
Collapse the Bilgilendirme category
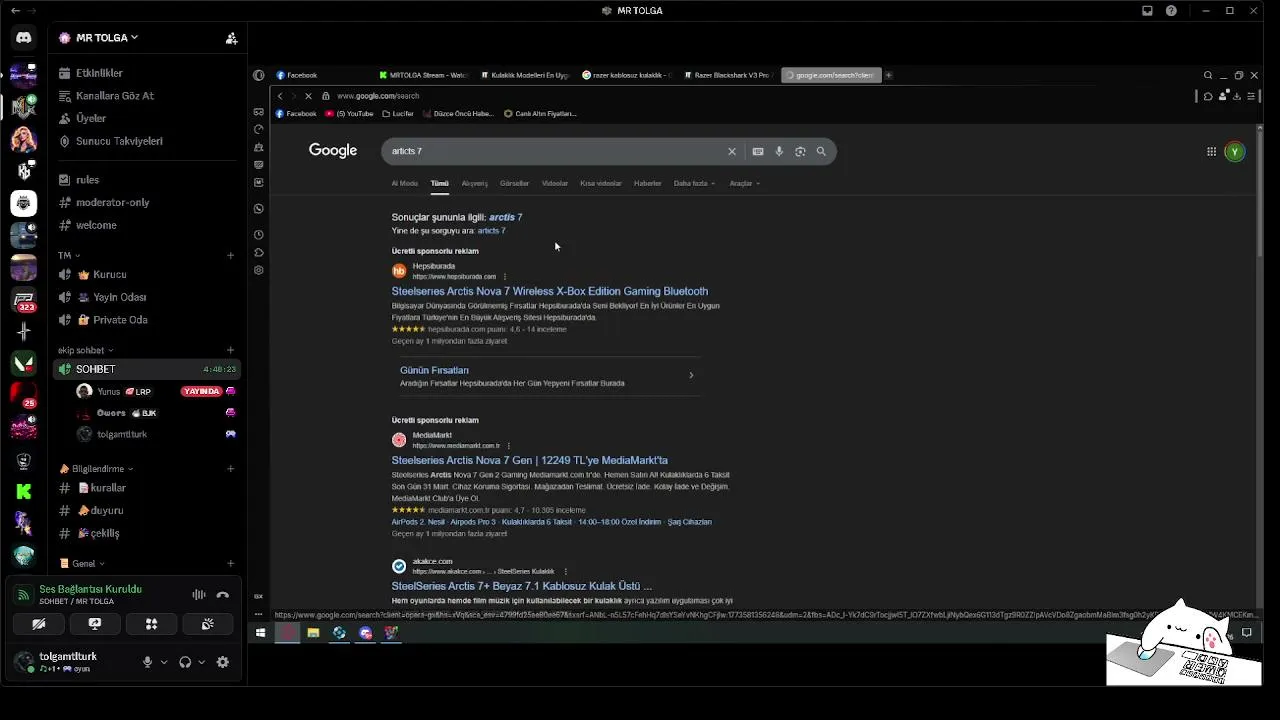[x=97, y=469]
